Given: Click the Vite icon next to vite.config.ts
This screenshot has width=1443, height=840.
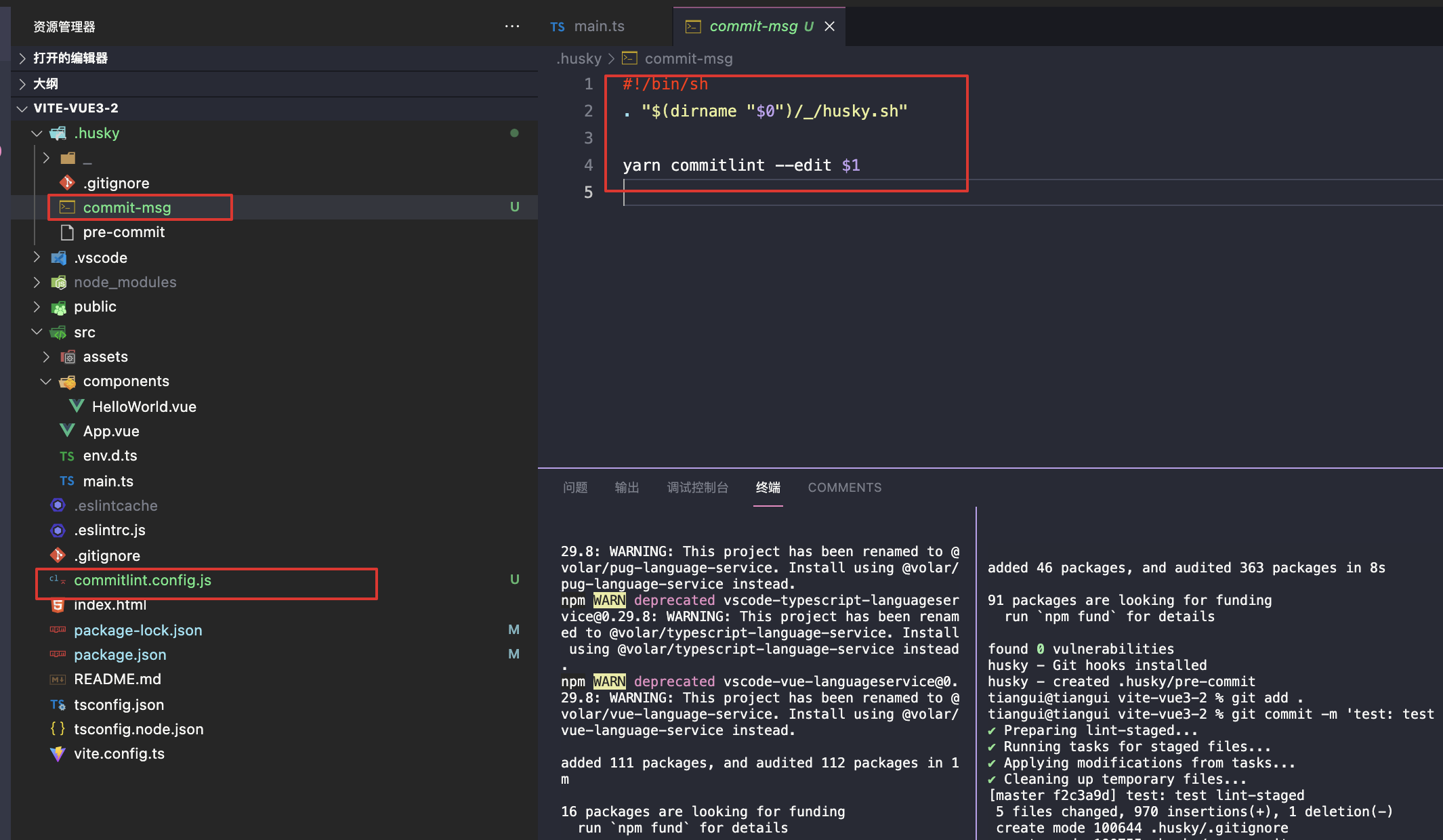Looking at the screenshot, I should click(x=58, y=753).
